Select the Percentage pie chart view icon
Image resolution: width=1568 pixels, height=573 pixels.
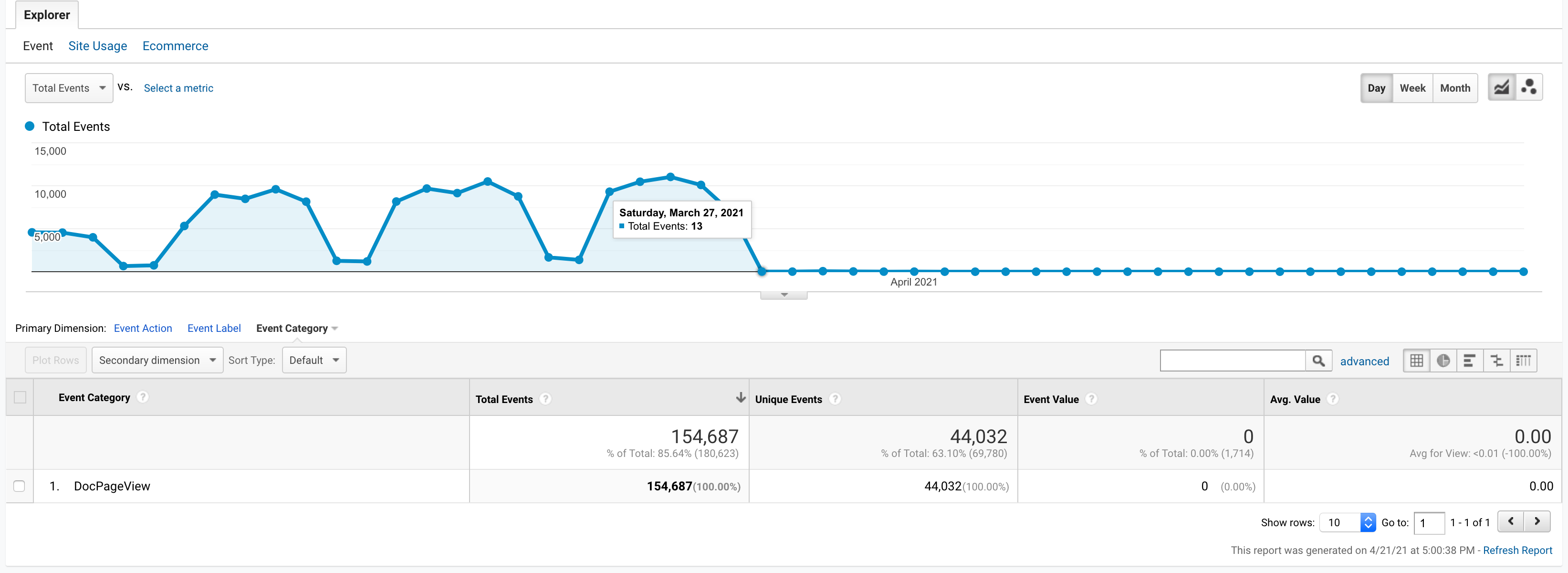pos(1443,361)
